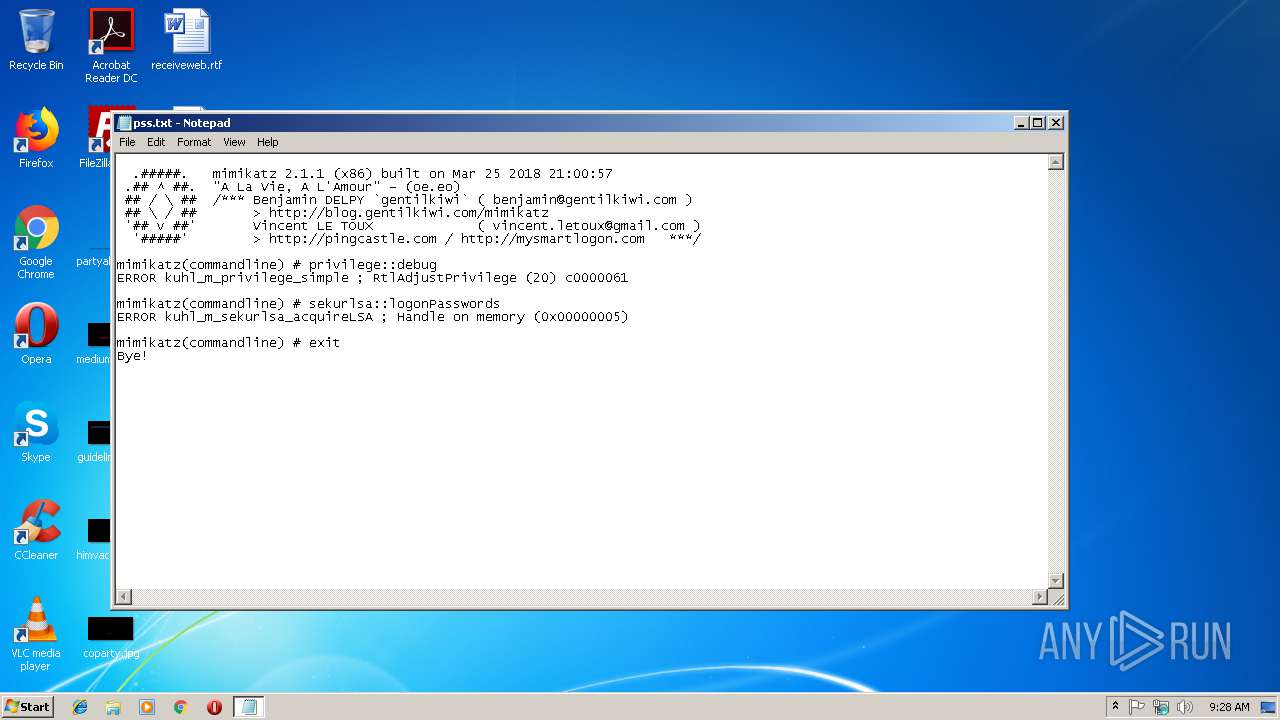The width and height of the screenshot is (1280, 720).
Task: Launch Opera desktop shortcut
Action: click(36, 334)
